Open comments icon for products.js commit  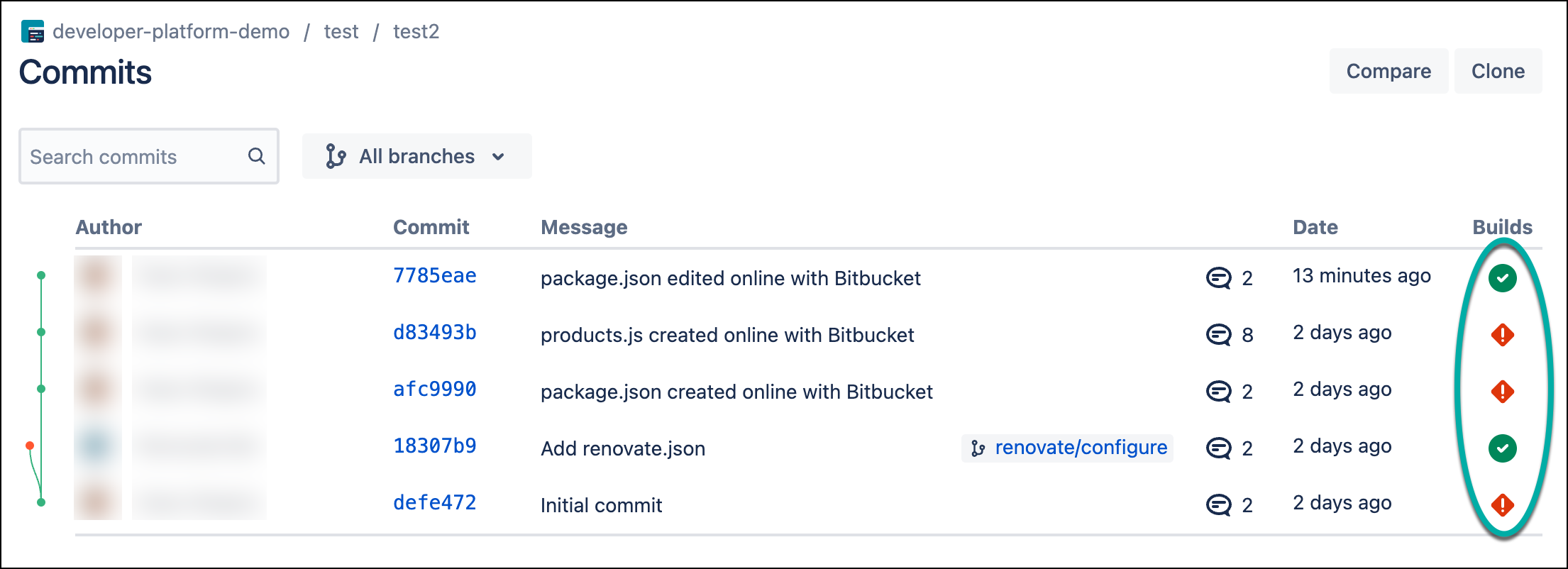tap(1218, 334)
